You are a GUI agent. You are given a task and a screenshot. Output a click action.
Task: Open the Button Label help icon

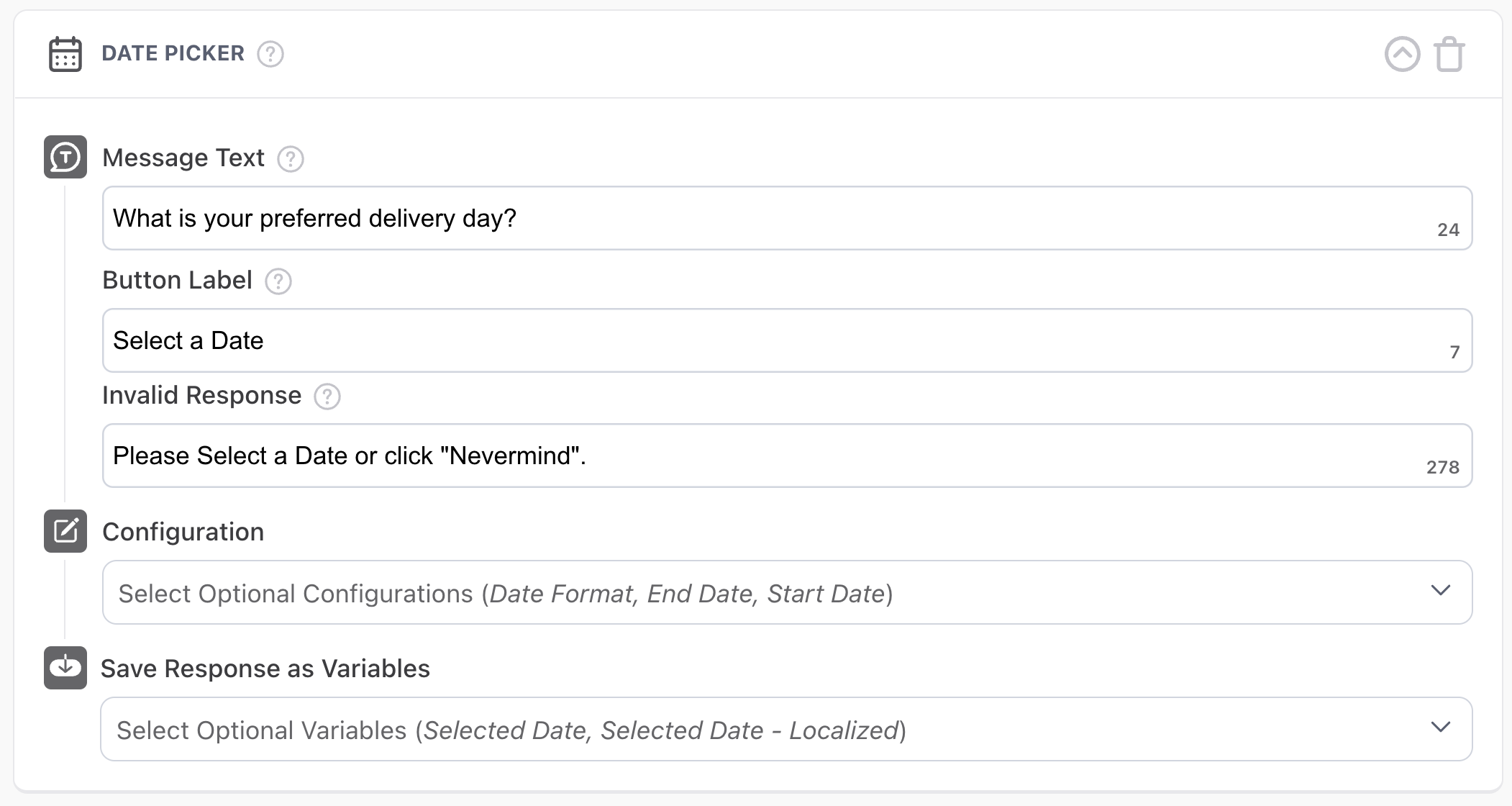278,281
